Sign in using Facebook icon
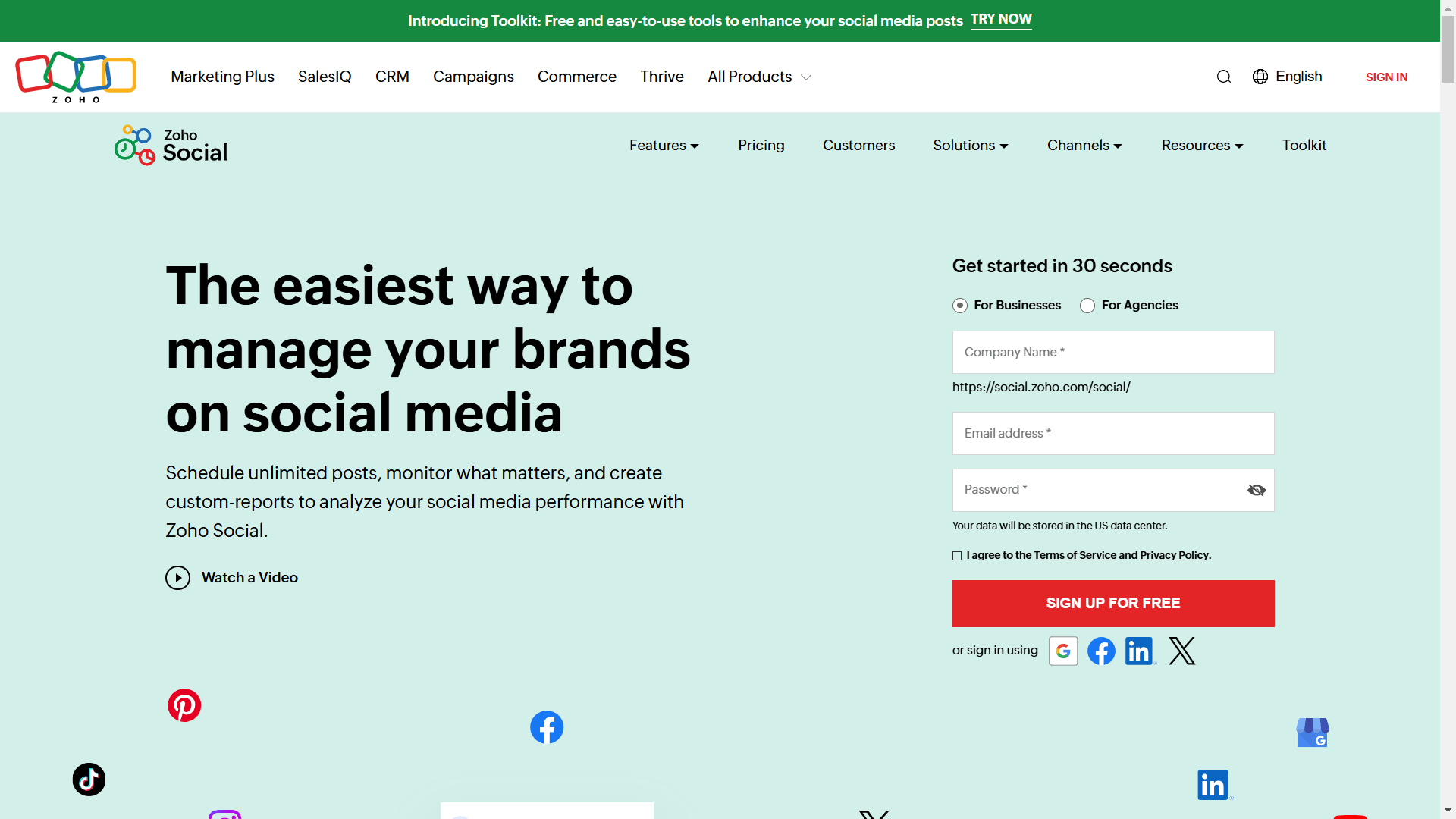Viewport: 1456px width, 819px height. click(1101, 651)
